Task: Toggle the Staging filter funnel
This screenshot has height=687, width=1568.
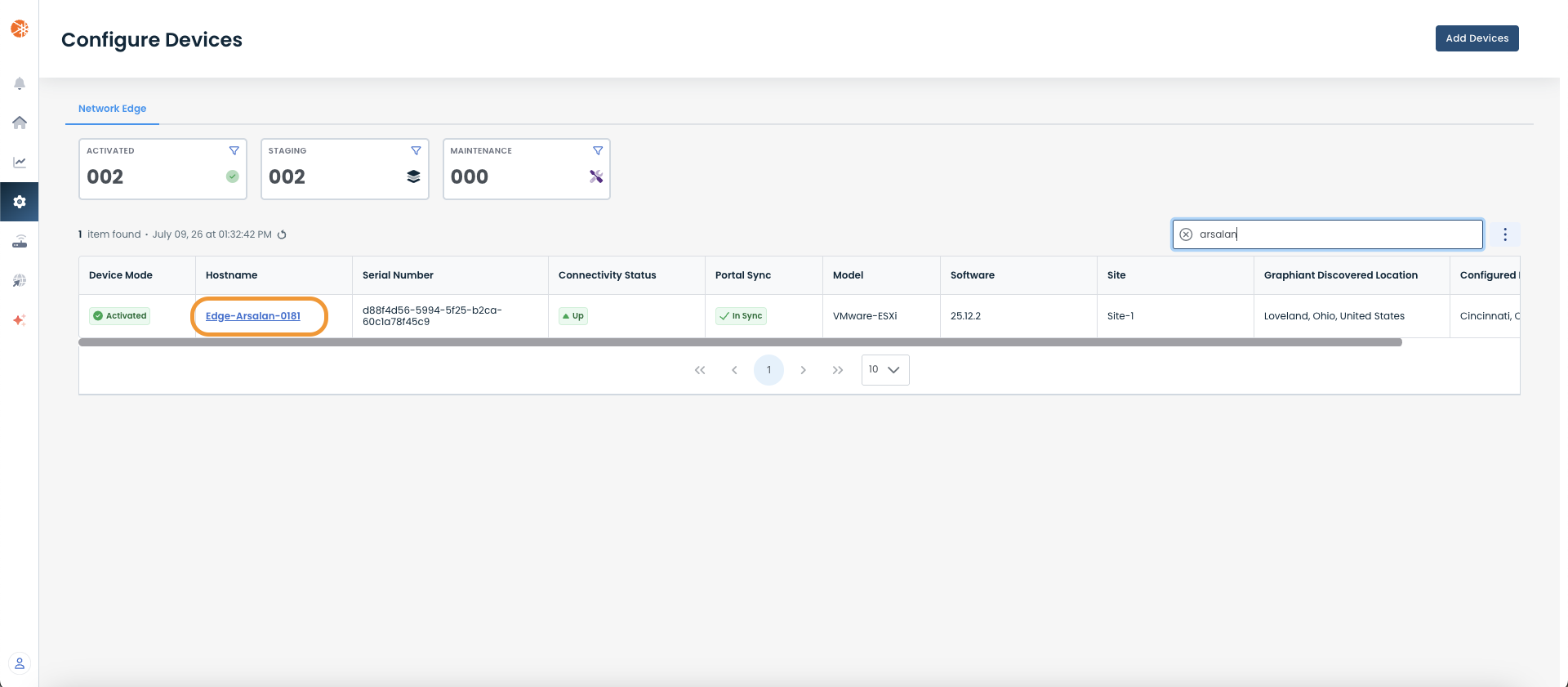Action: 416,151
